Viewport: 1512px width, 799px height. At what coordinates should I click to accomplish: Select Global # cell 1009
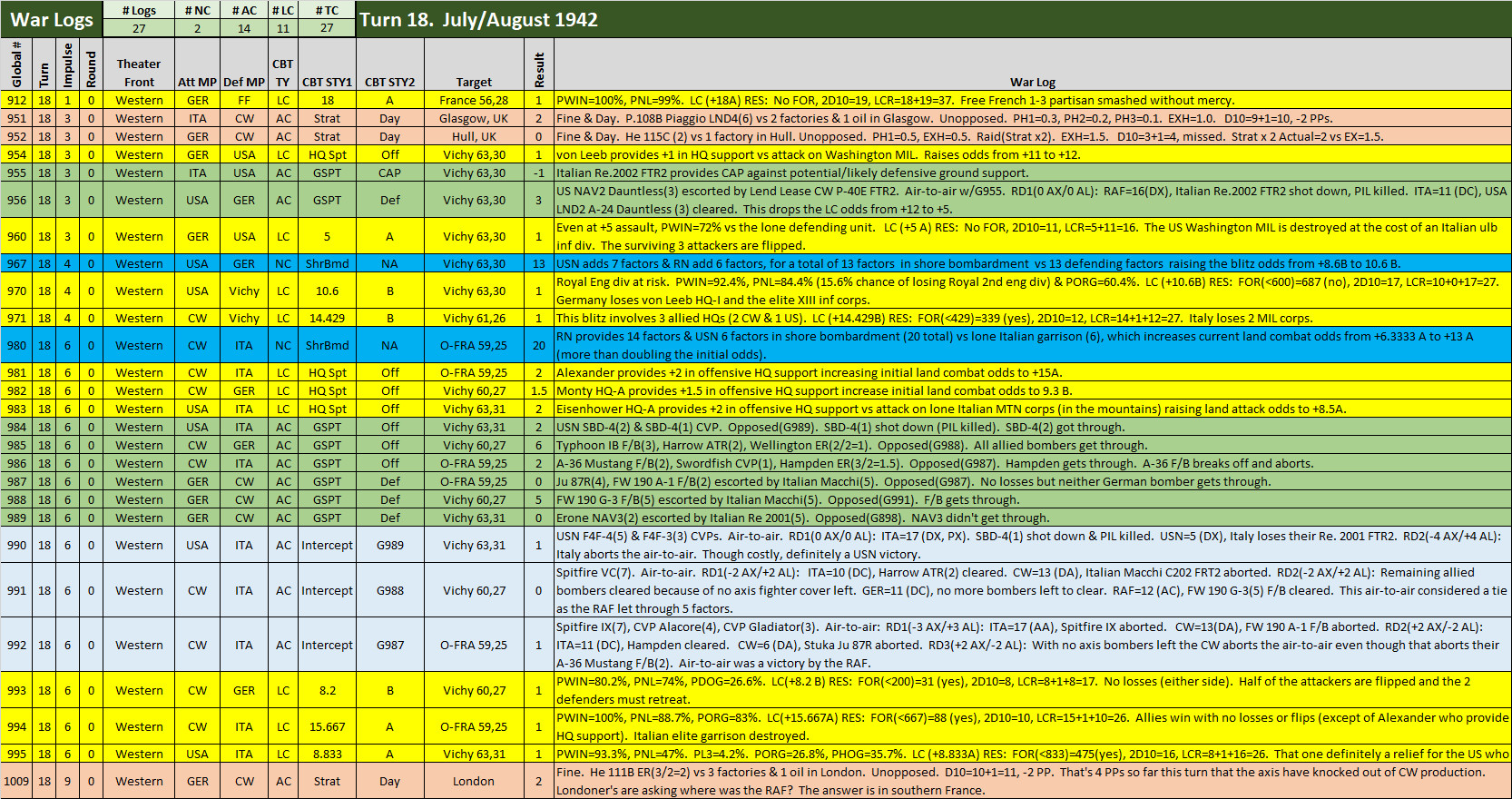[16, 781]
